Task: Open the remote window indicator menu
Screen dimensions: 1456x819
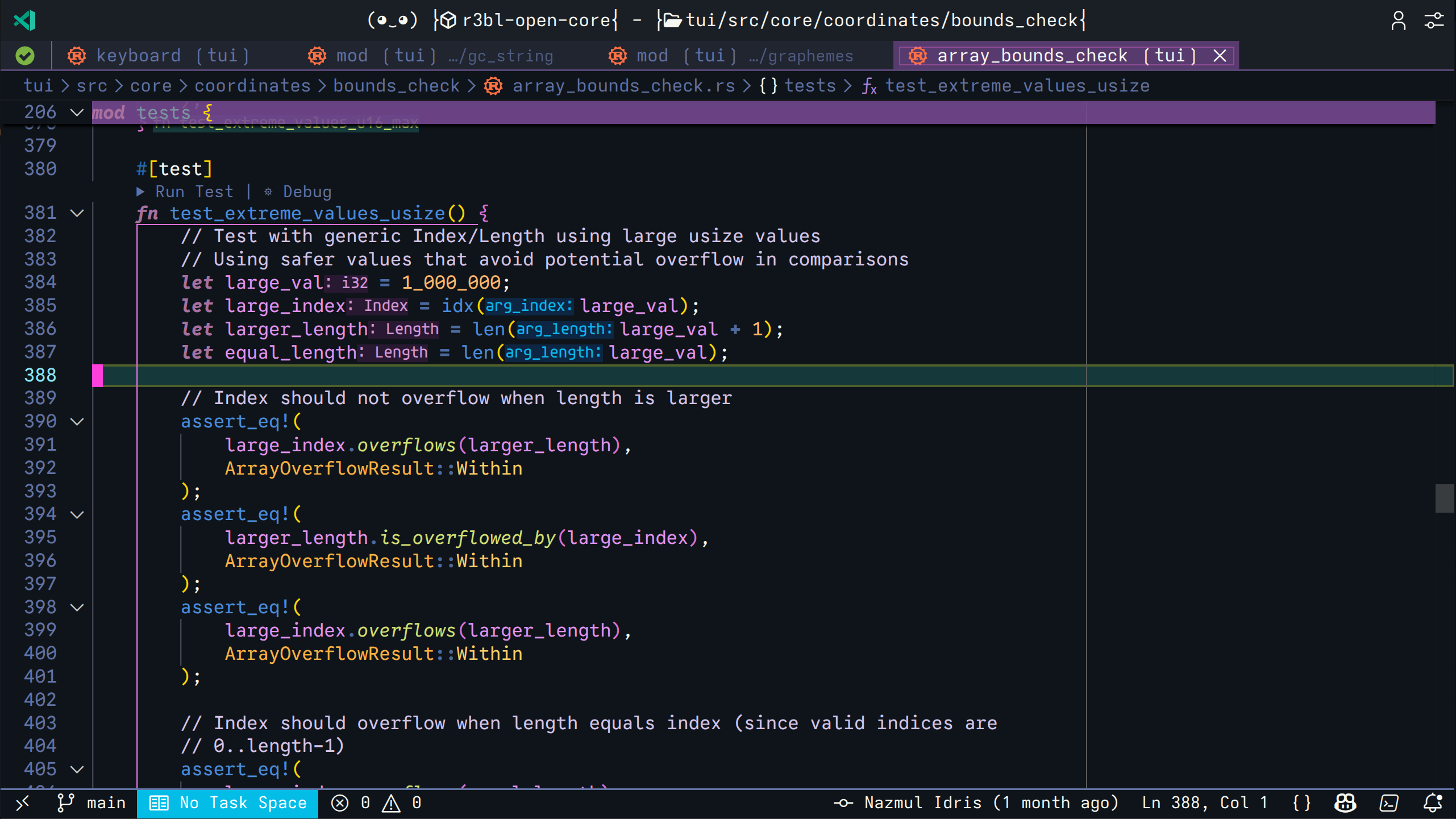Action: pos(22,803)
